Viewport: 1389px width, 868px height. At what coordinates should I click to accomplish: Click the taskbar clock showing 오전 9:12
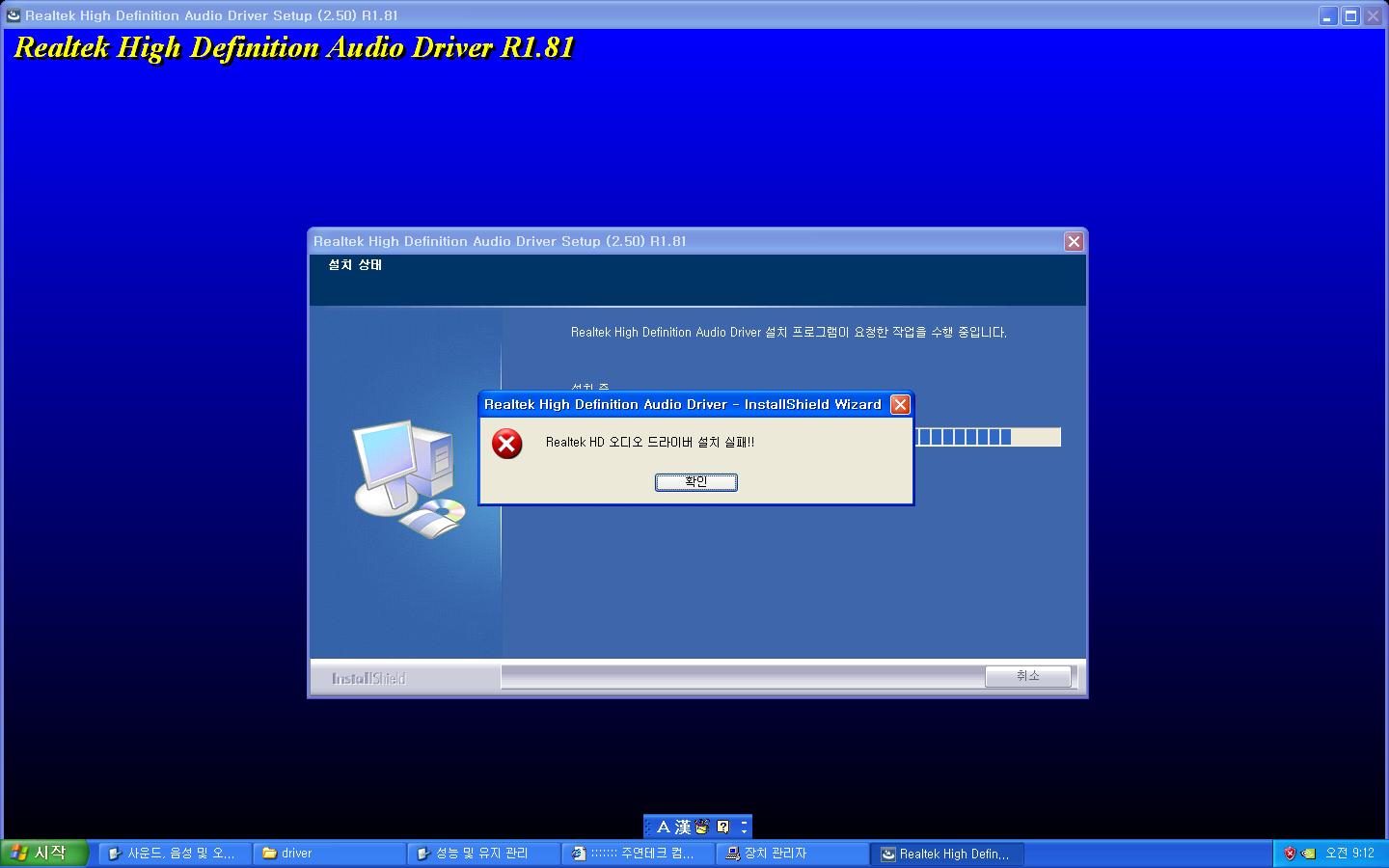pyautogui.click(x=1349, y=854)
